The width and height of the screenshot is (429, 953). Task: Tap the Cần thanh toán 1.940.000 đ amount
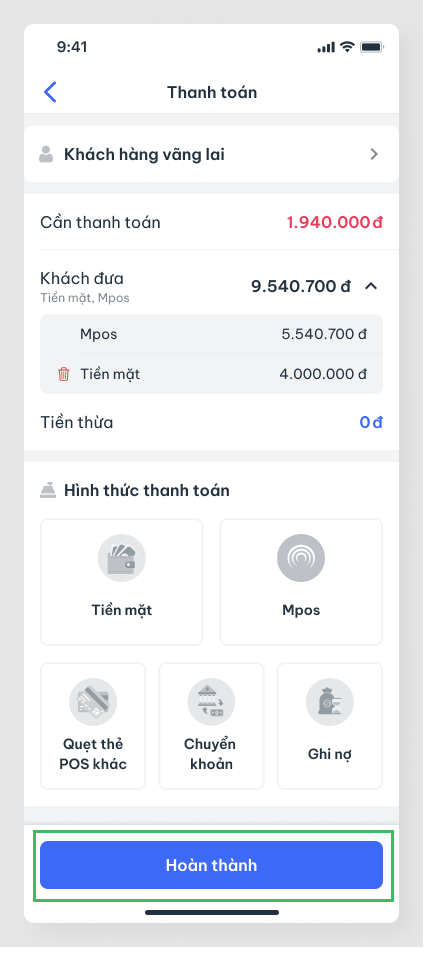coord(334,222)
